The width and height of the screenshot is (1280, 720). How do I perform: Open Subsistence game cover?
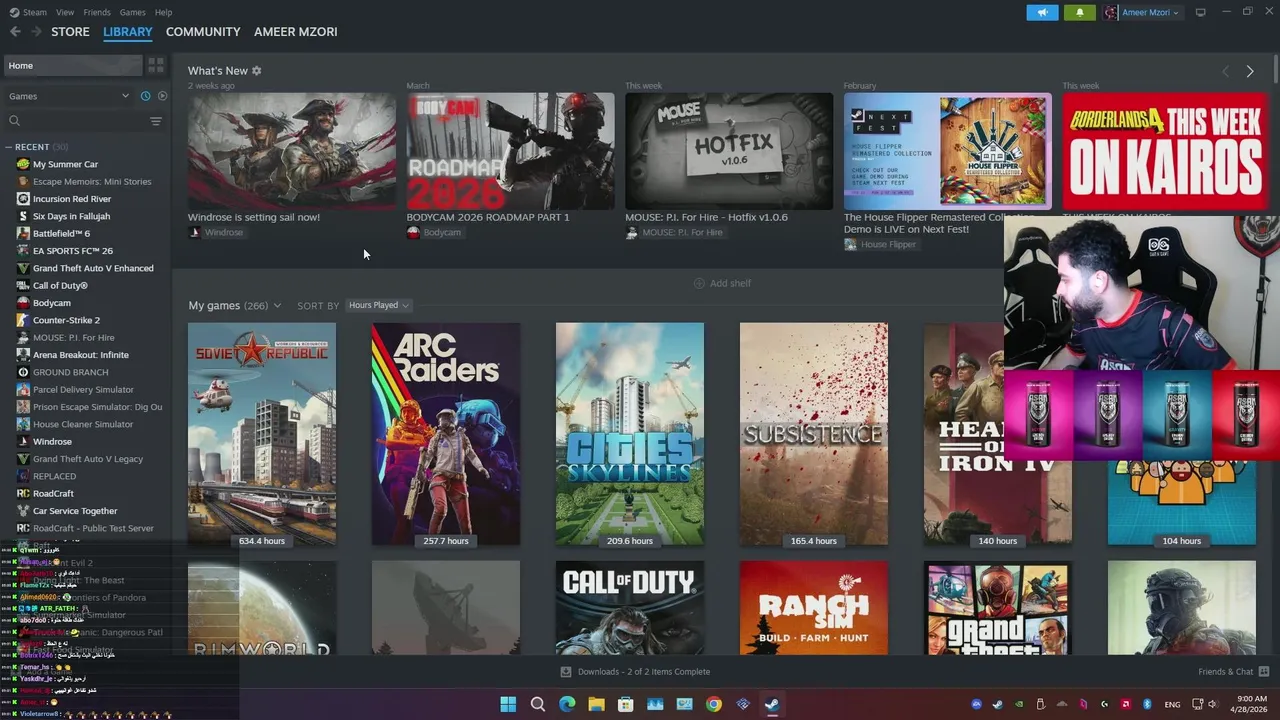click(814, 434)
